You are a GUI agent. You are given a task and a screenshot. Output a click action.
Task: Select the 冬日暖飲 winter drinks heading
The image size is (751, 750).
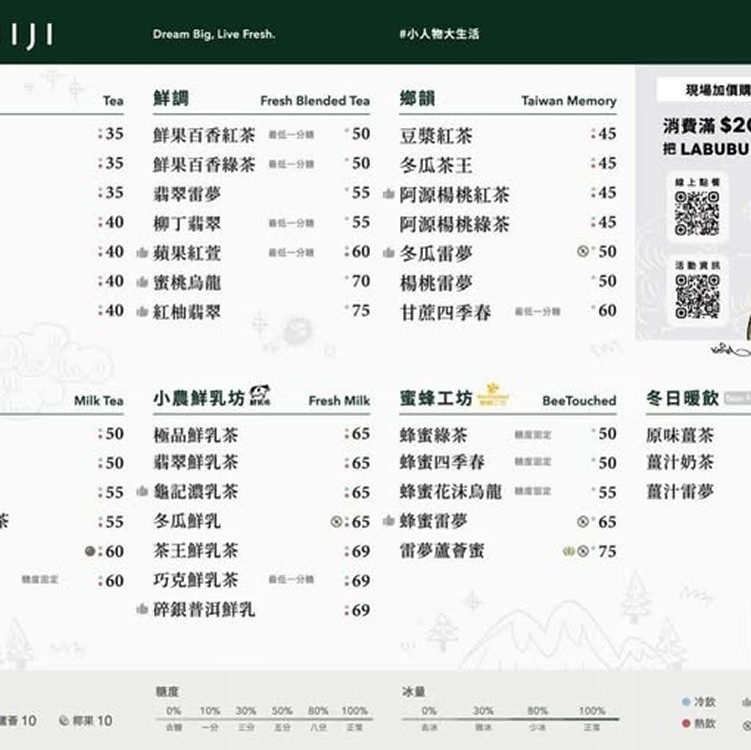click(682, 398)
